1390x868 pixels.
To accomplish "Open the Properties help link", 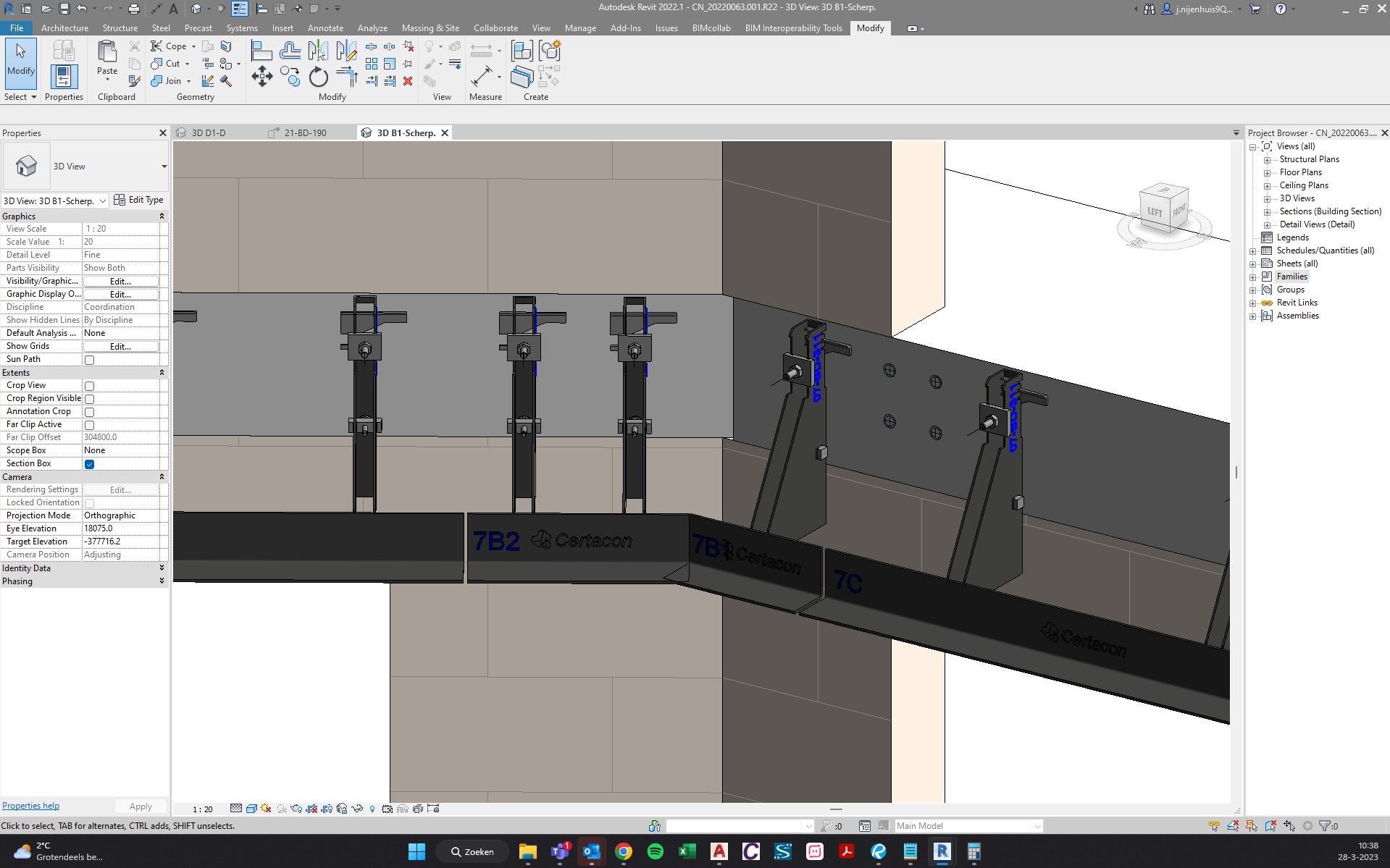I will coord(30,806).
